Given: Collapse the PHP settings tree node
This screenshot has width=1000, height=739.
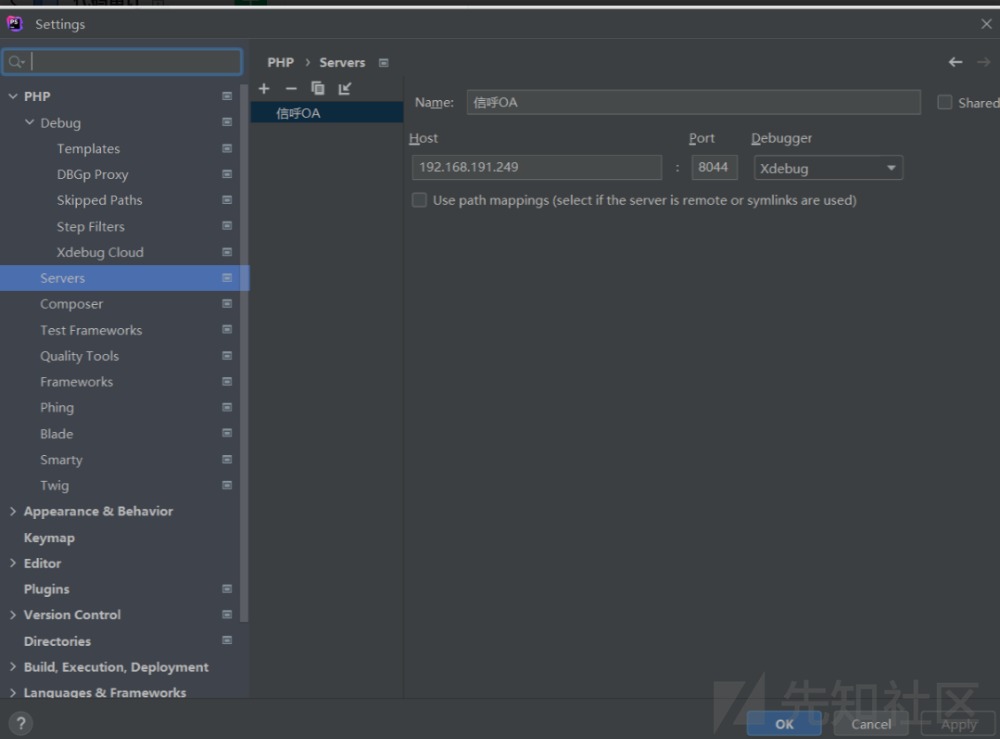Looking at the screenshot, I should coord(13,97).
